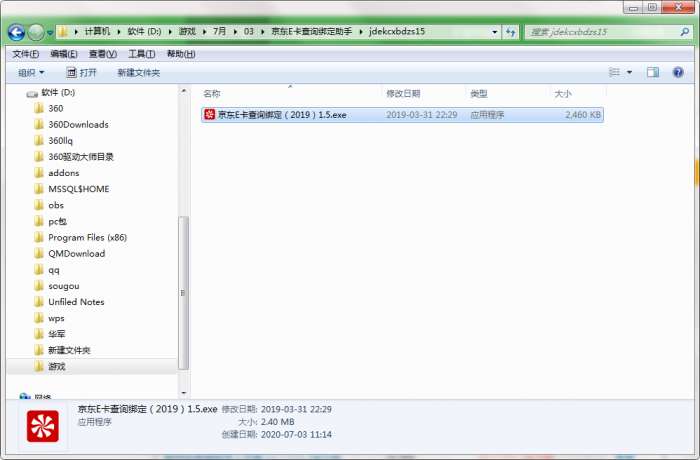Viewport: 700px width, 460px height.
Task: Select the 360Downloads folder
Action: [78, 125]
